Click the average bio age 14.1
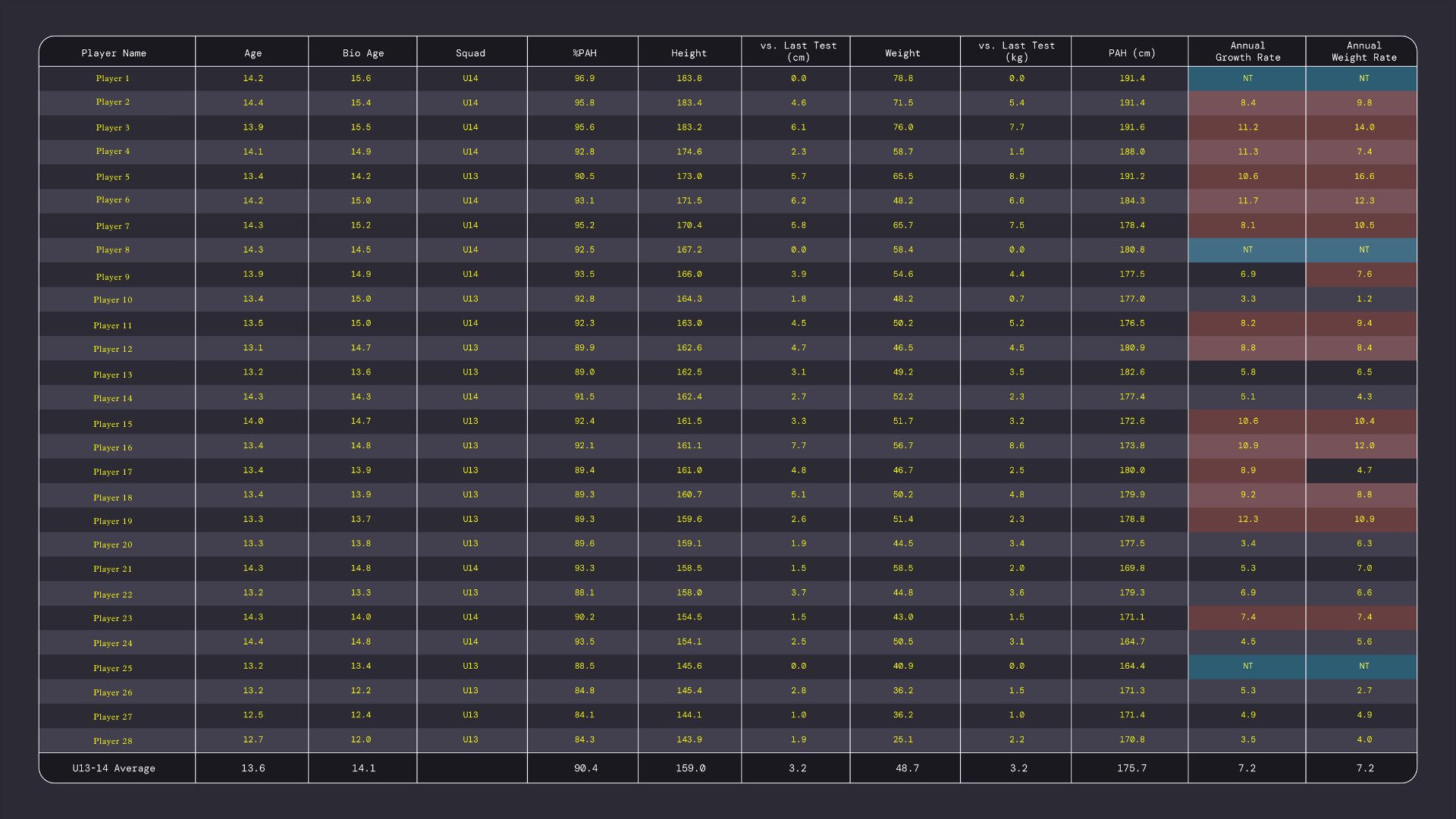 pyautogui.click(x=363, y=768)
